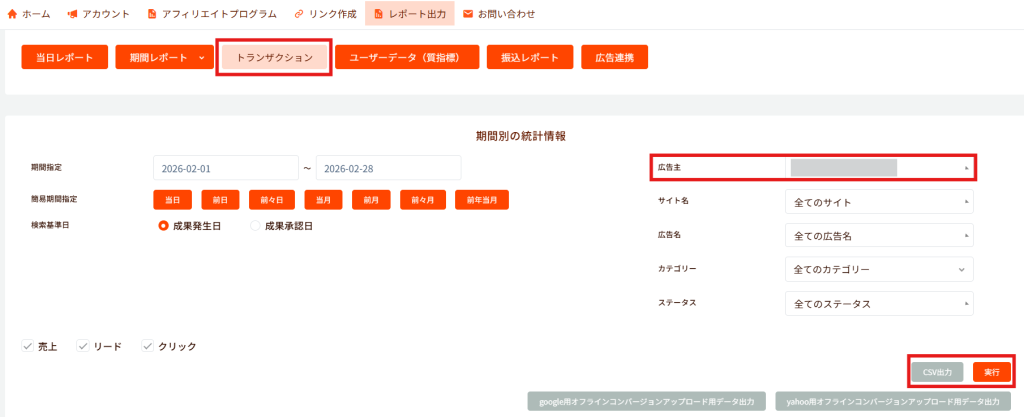Image resolution: width=1024 pixels, height=417 pixels.
Task: Expand the 期間レポート dropdown button
Action: 161,58
